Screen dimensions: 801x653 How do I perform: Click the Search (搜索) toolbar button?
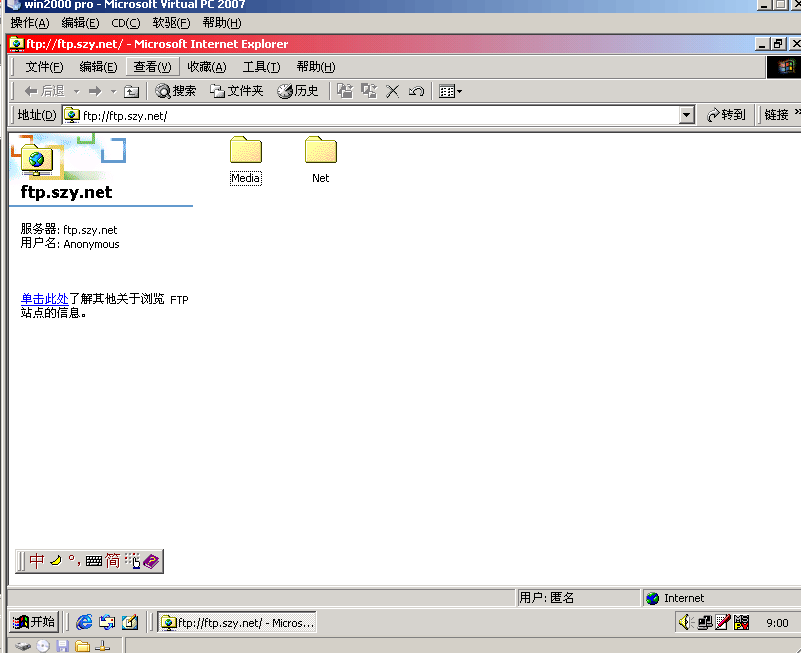coord(176,91)
